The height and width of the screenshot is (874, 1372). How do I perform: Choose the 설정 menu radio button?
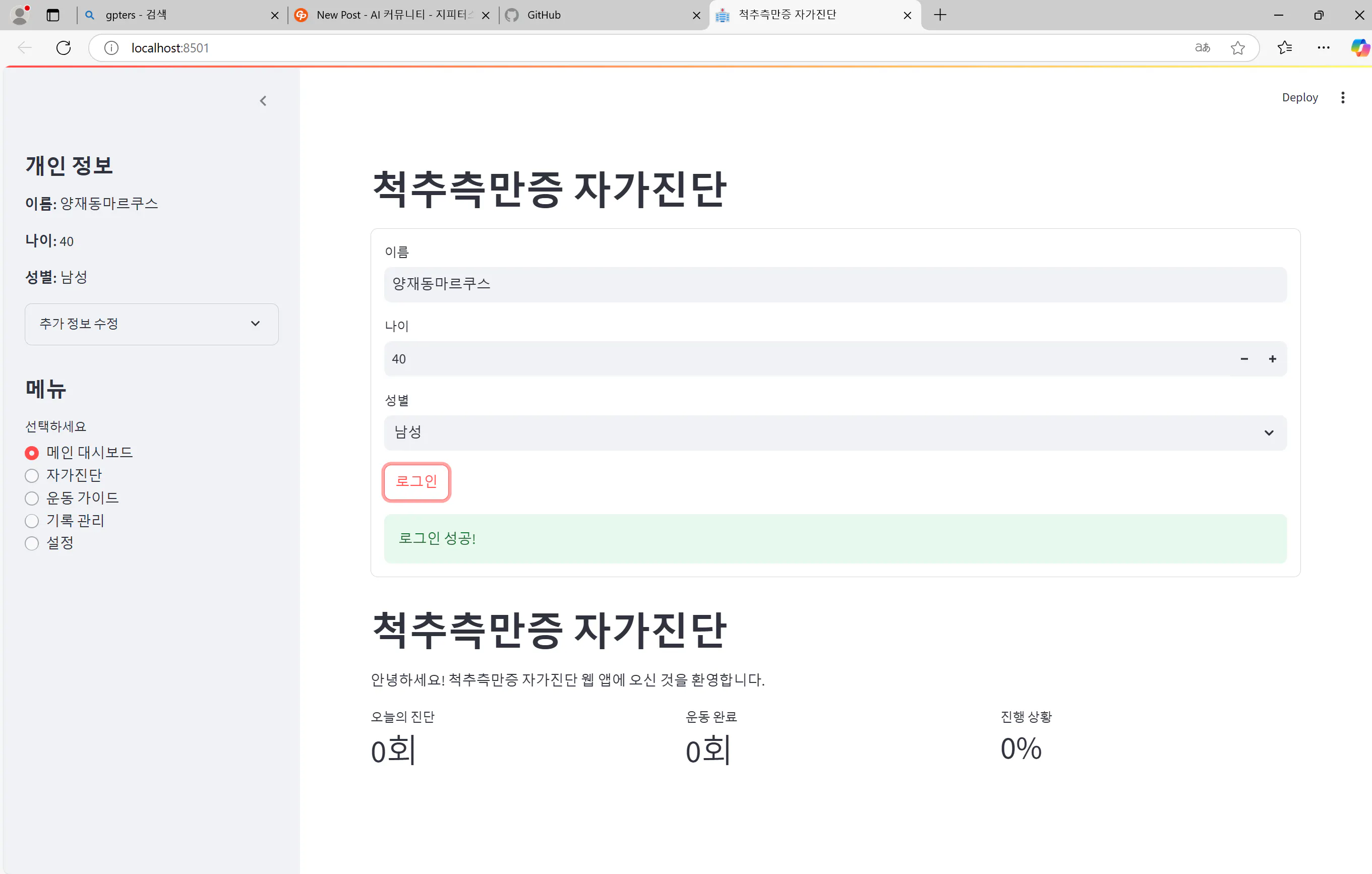pyautogui.click(x=31, y=543)
